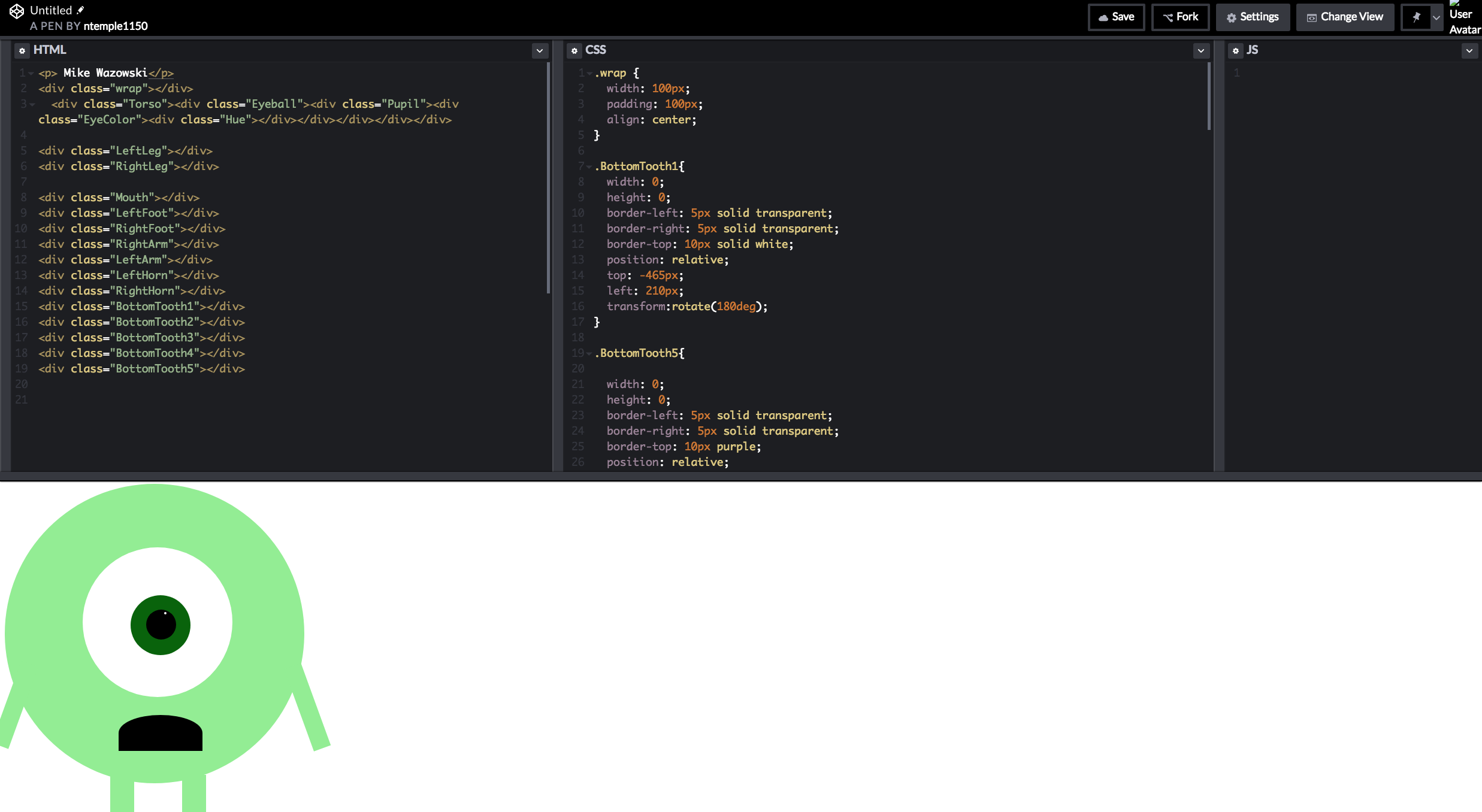Click into the empty JS editor line 1
This screenshot has height=812, width=1482.
pyautogui.click(x=1354, y=73)
